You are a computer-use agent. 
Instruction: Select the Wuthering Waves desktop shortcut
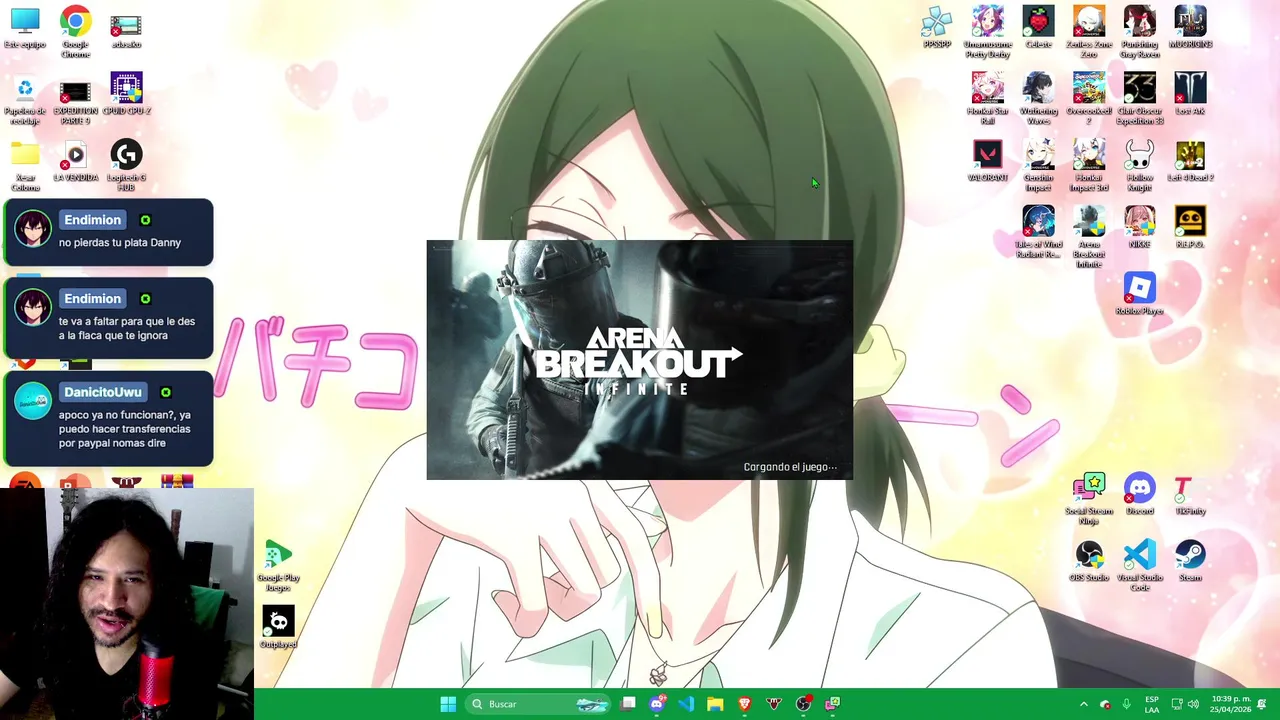pos(1038,98)
